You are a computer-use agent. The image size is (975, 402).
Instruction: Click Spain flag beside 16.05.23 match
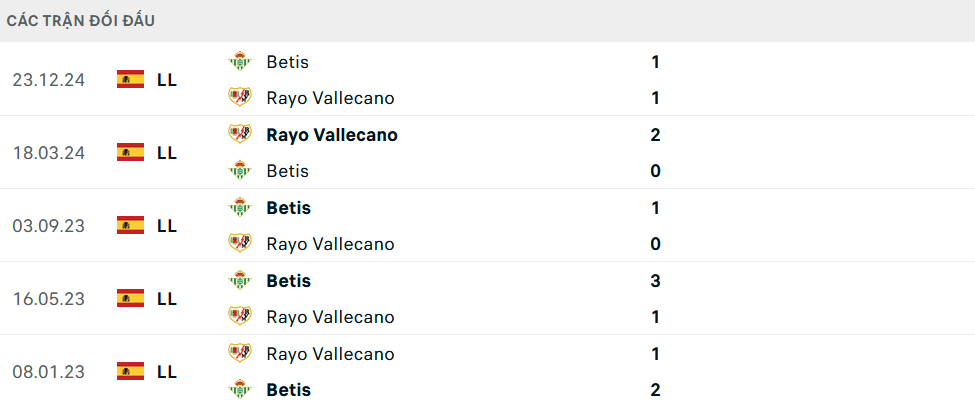pos(130,298)
